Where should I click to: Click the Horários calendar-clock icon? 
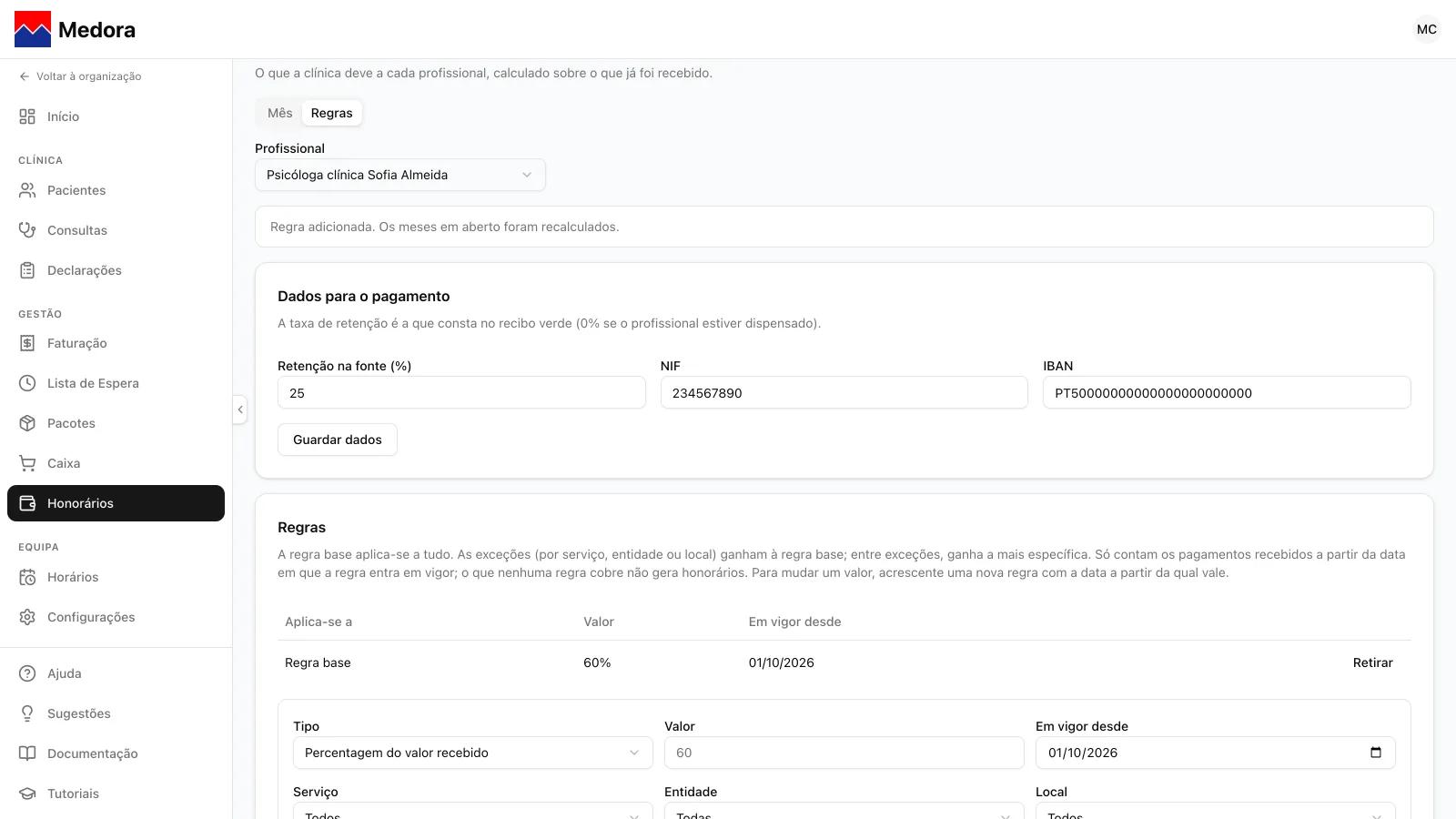click(x=27, y=577)
